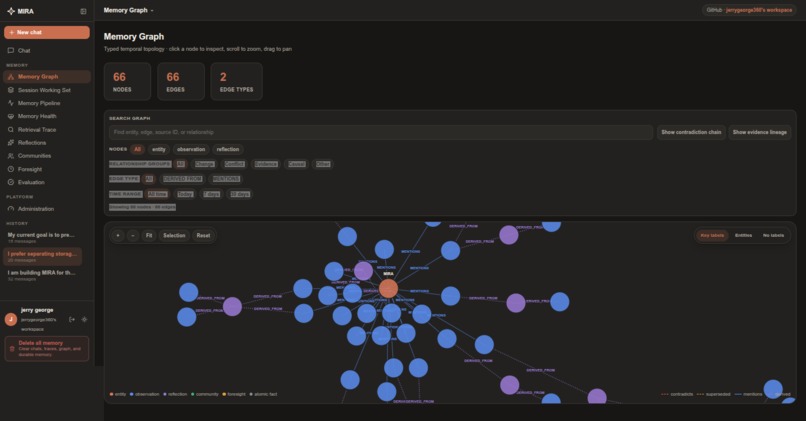Zoom out the graph with minus button
Screen dimensions: 806x421
(x=133, y=235)
